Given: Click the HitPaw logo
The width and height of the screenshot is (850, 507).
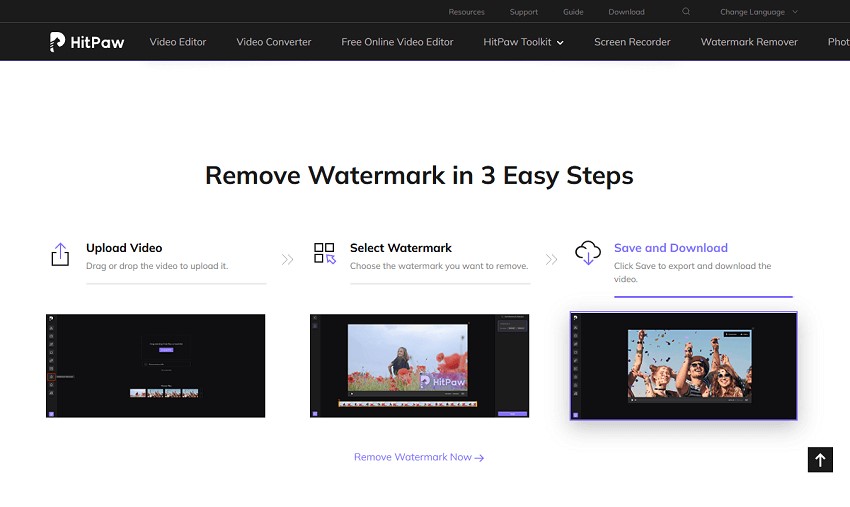Looking at the screenshot, I should pos(87,42).
